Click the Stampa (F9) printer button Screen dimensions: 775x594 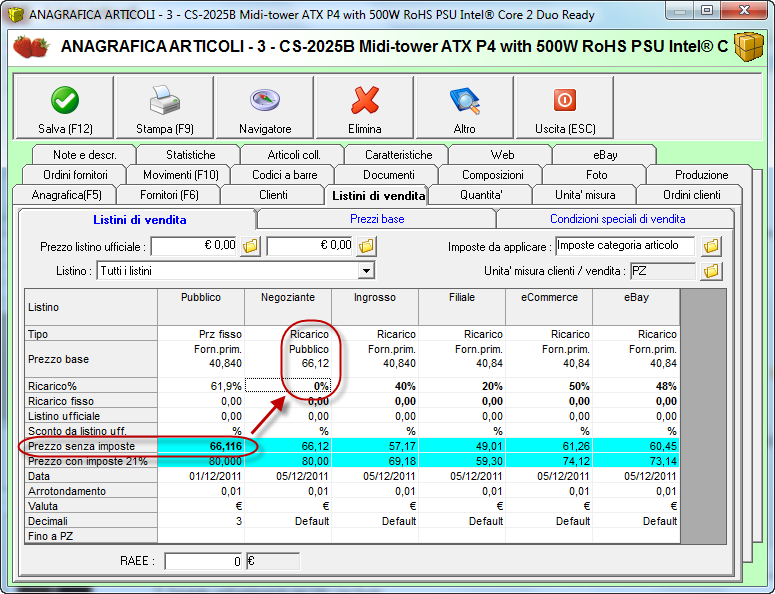165,108
